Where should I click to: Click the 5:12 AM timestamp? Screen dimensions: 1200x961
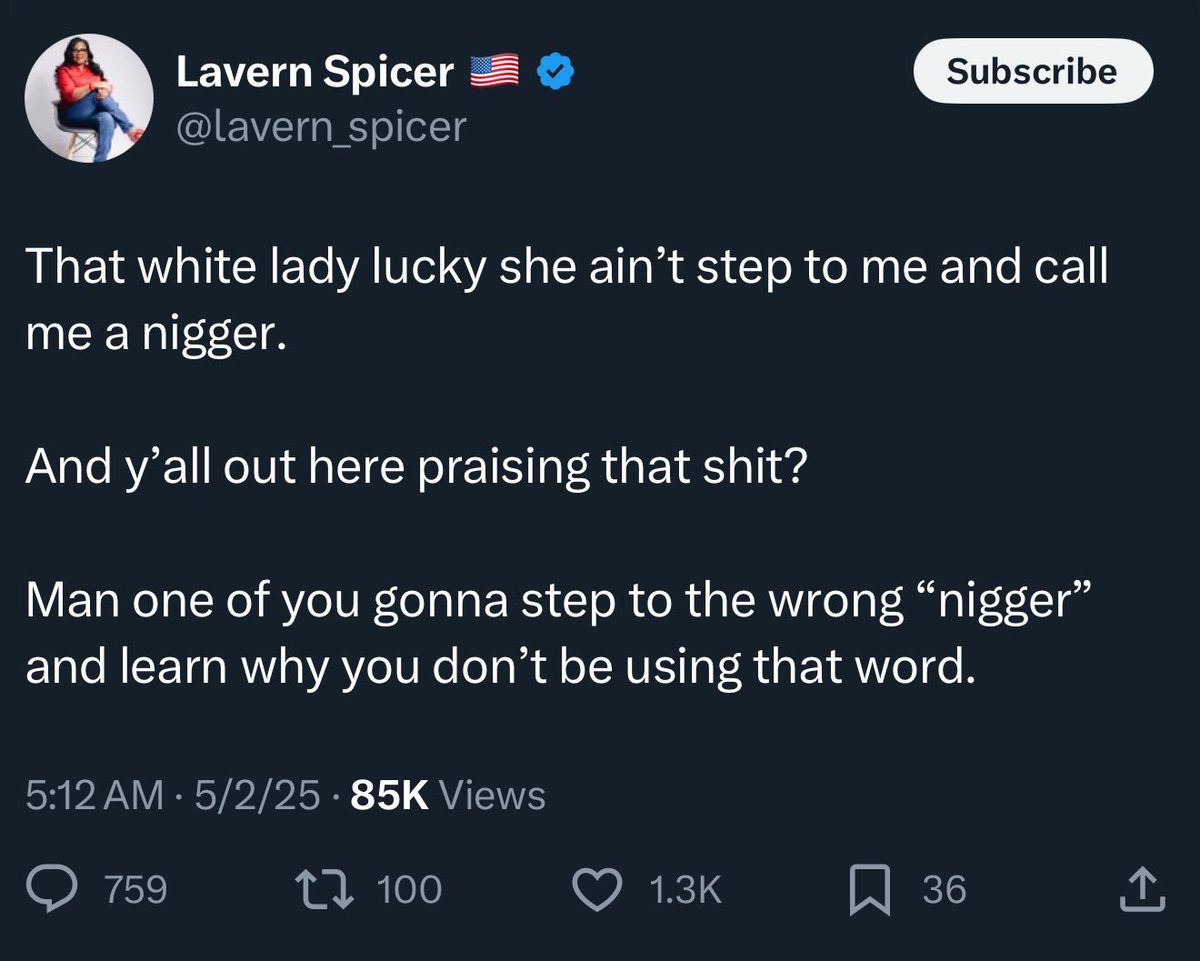click(93, 796)
